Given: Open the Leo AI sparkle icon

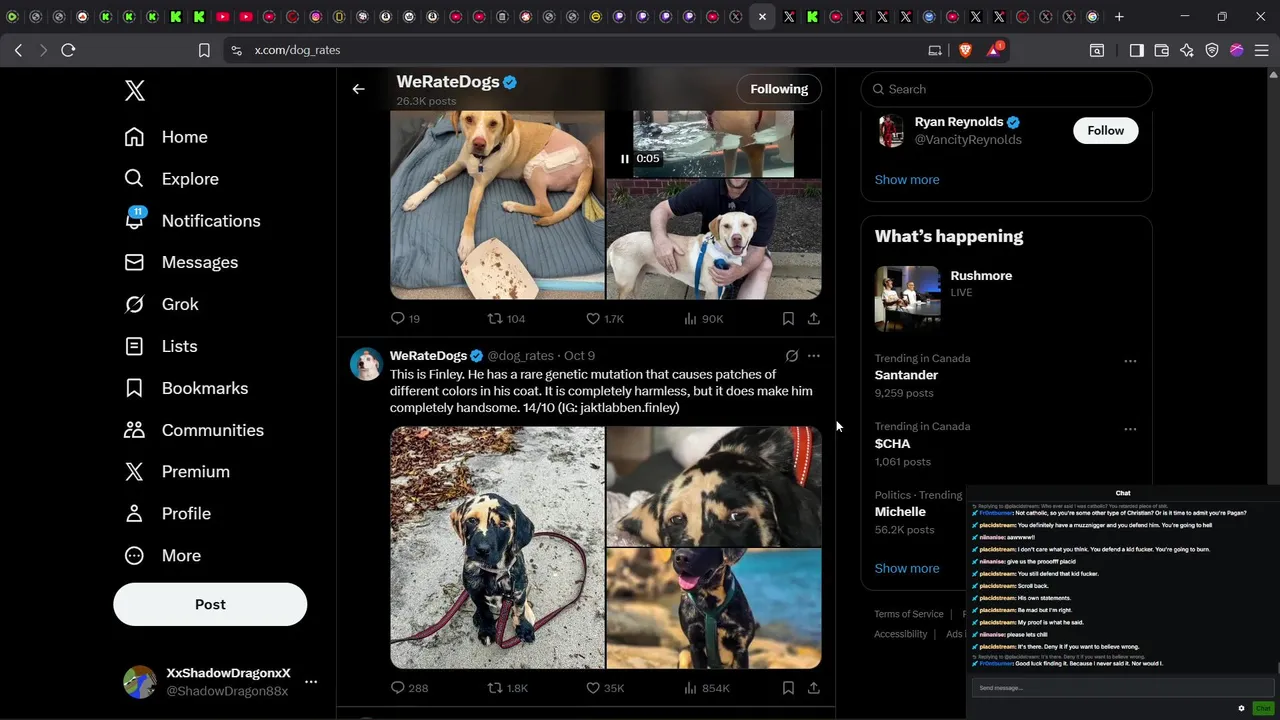Looking at the screenshot, I should 1186,50.
